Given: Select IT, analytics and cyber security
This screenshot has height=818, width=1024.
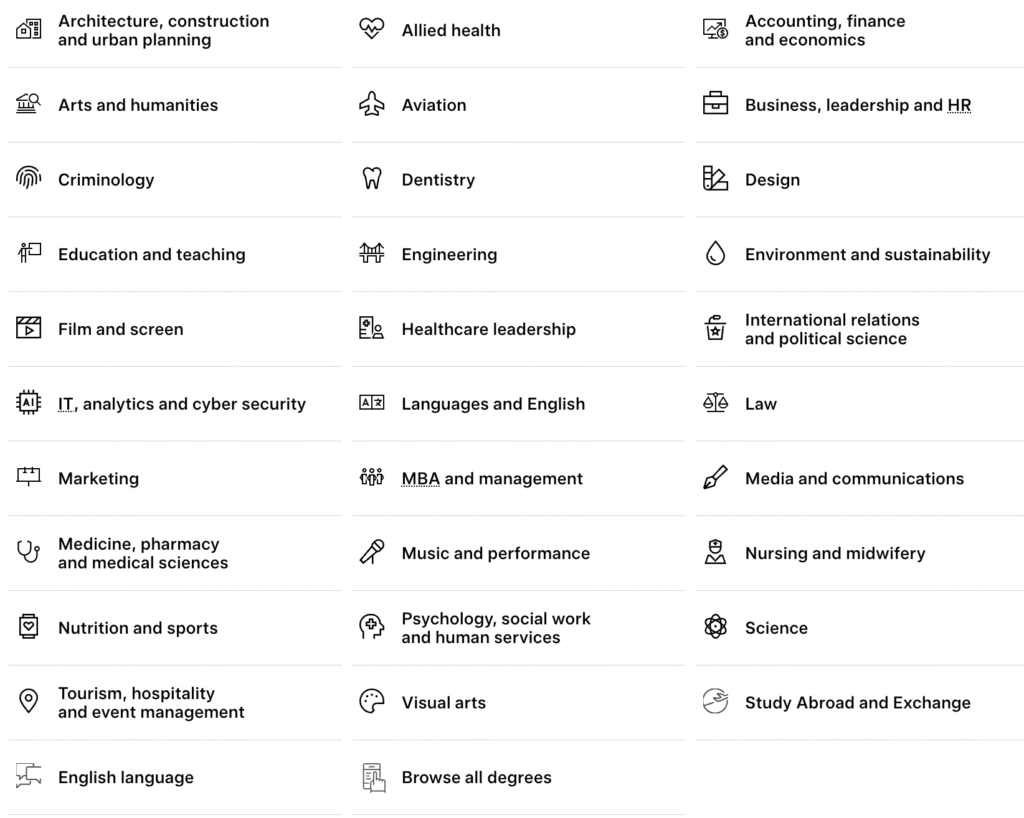Looking at the screenshot, I should [182, 404].
